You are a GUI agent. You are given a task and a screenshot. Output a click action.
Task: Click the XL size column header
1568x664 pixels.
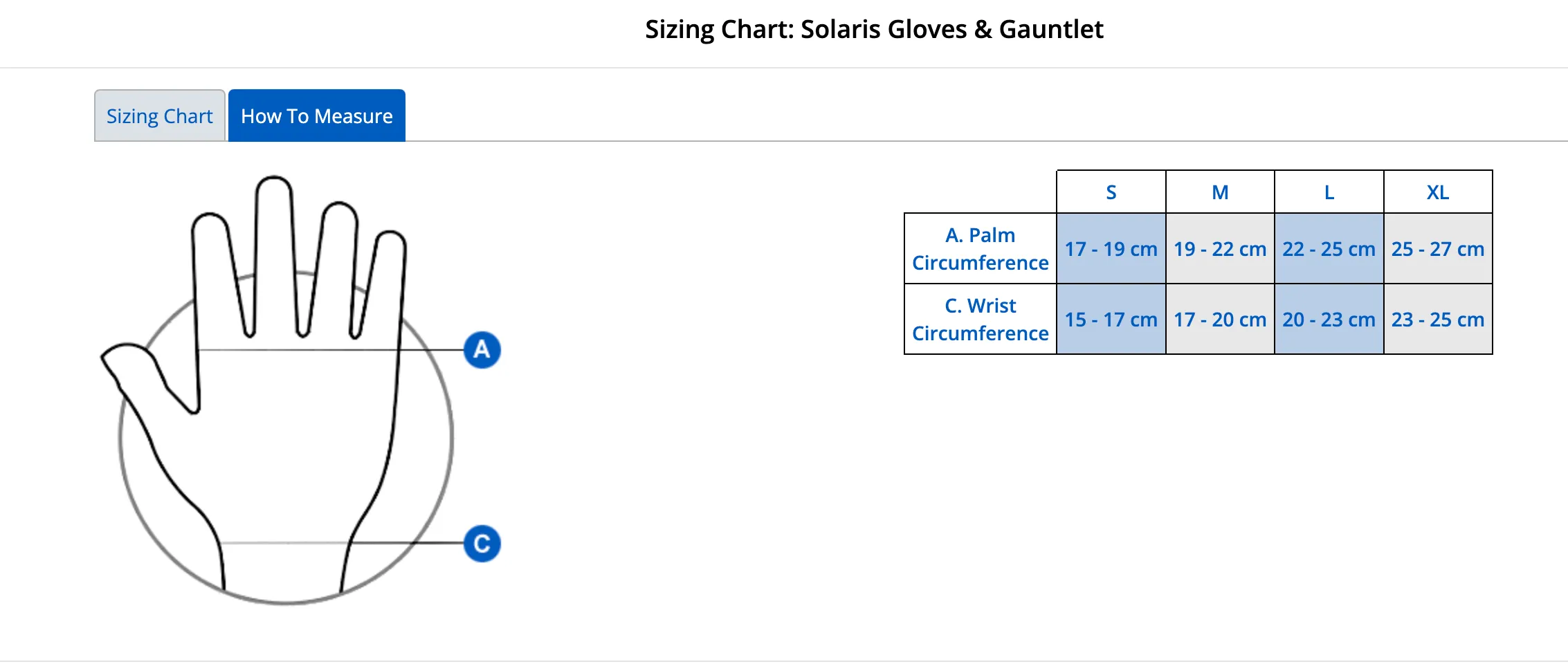click(1438, 192)
